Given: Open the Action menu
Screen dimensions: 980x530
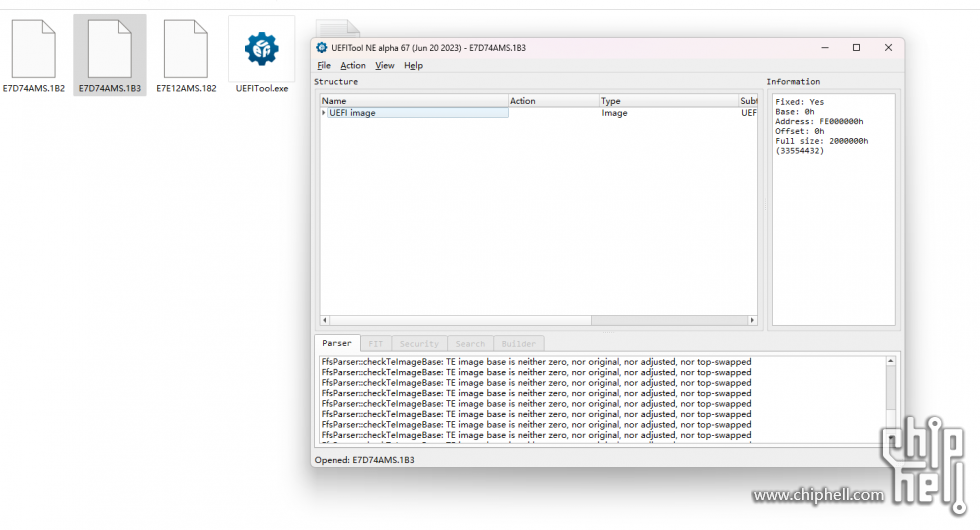Looking at the screenshot, I should 352,66.
